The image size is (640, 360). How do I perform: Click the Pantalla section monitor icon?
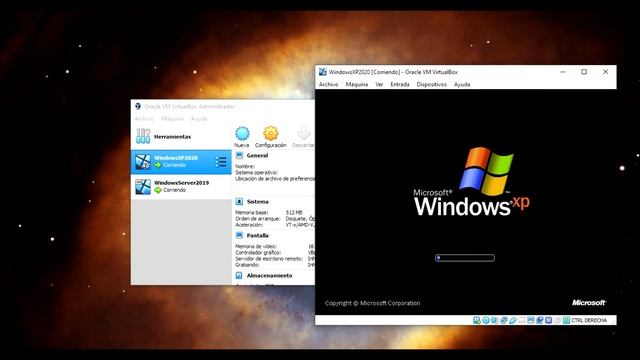(240, 236)
